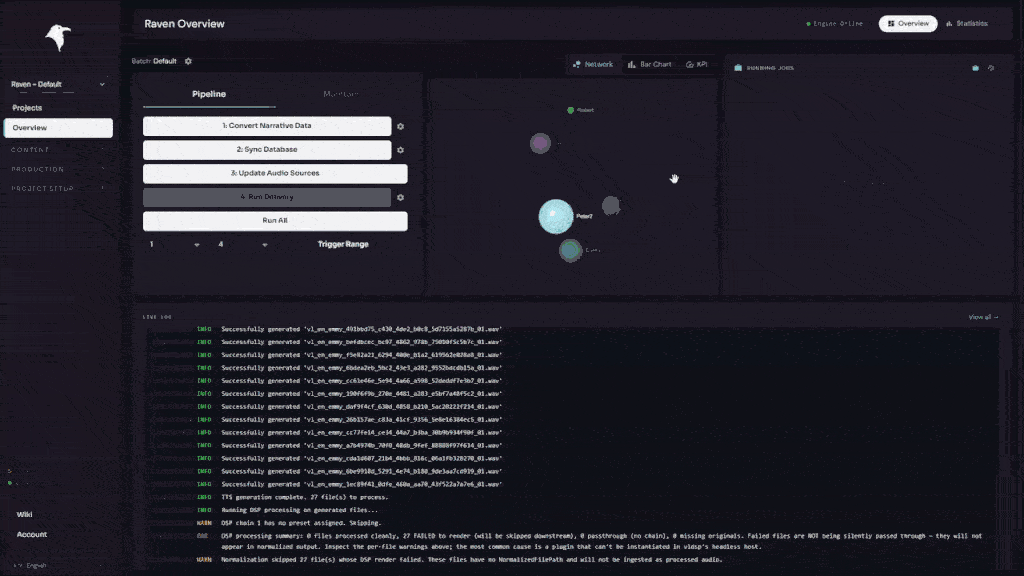
Task: Click the Trigger Range button
Action: click(x=343, y=244)
